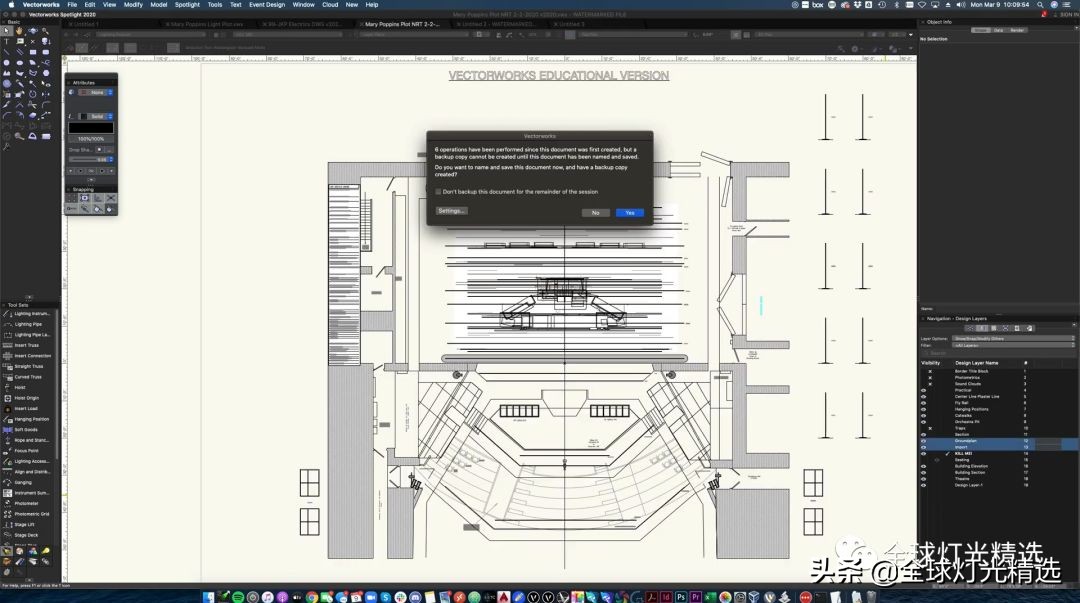
Task: Open the Event Design menu
Action: tap(267, 5)
